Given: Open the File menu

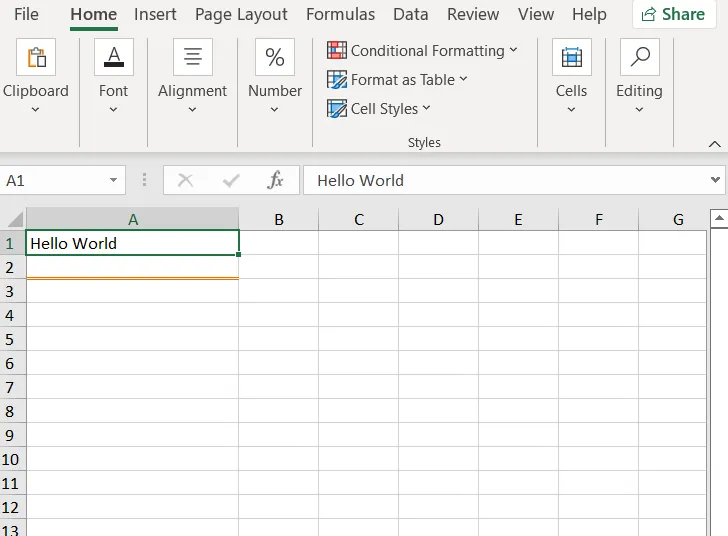Looking at the screenshot, I should coord(26,14).
